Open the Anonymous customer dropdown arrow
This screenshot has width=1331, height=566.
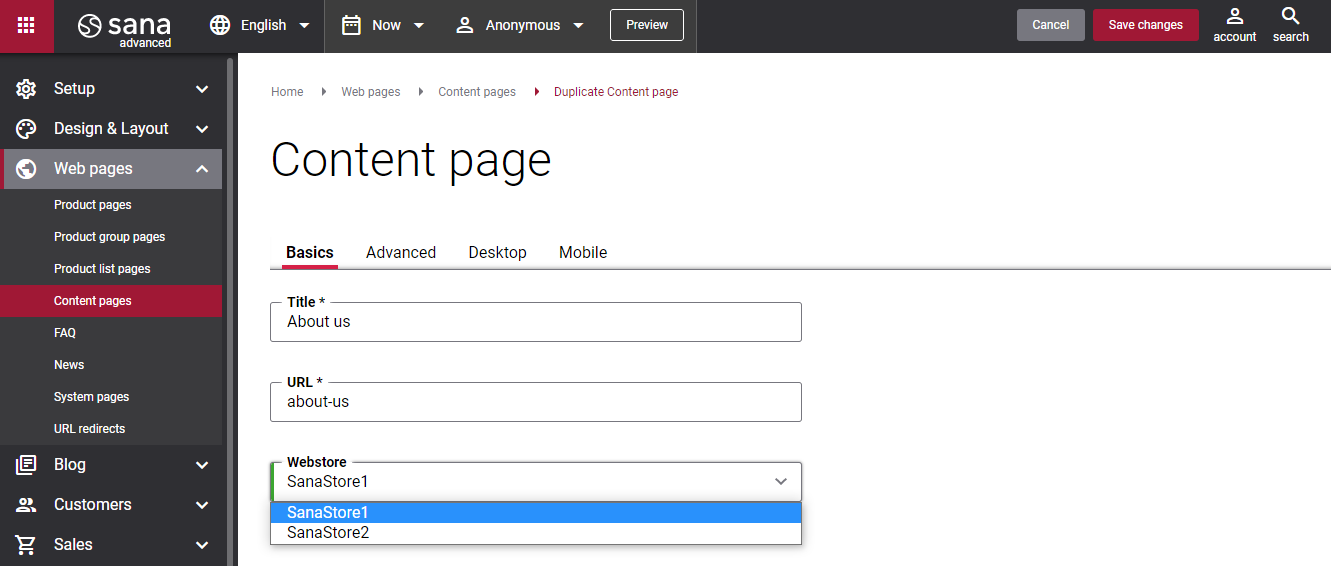point(578,26)
